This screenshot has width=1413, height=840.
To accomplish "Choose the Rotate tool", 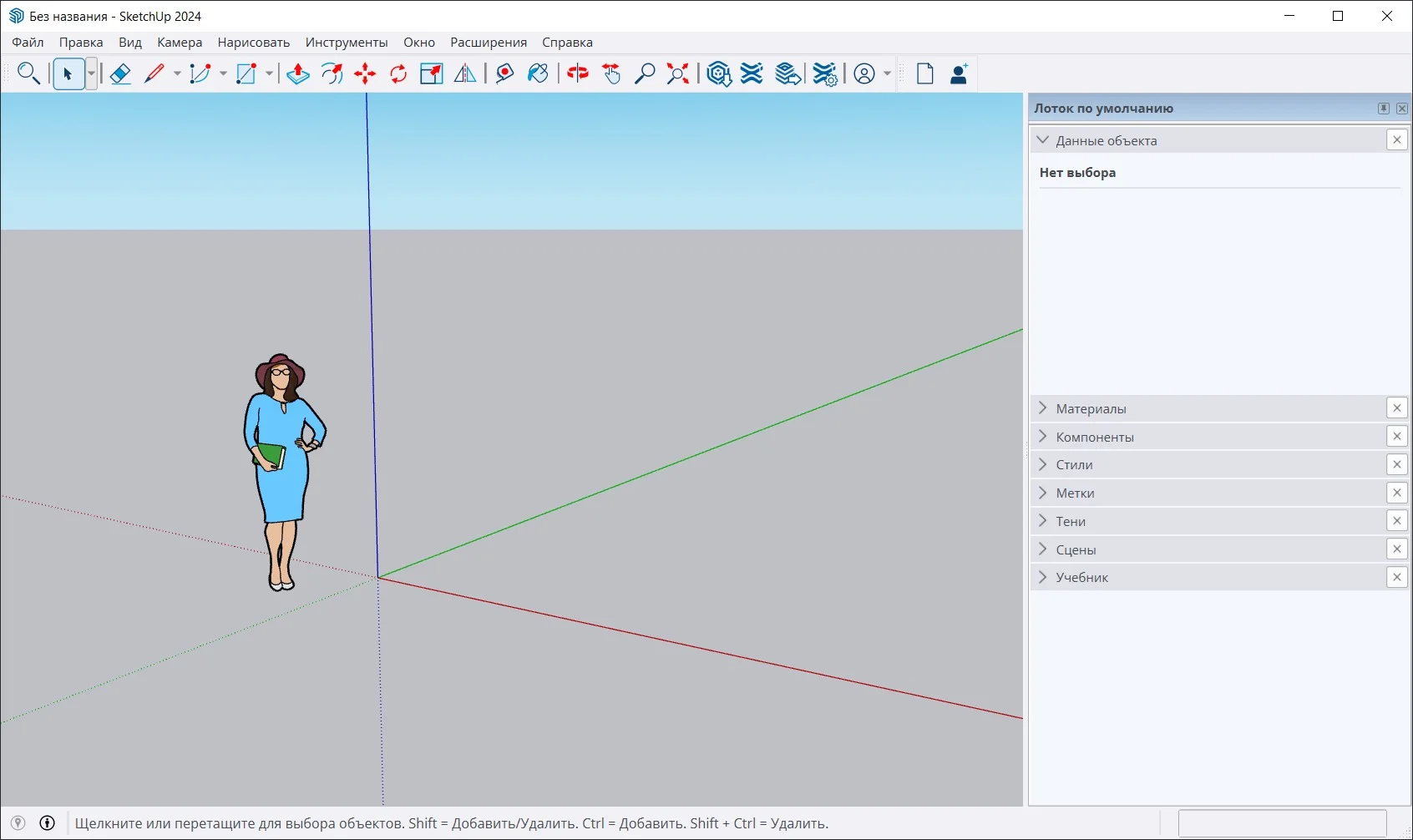I will (398, 73).
